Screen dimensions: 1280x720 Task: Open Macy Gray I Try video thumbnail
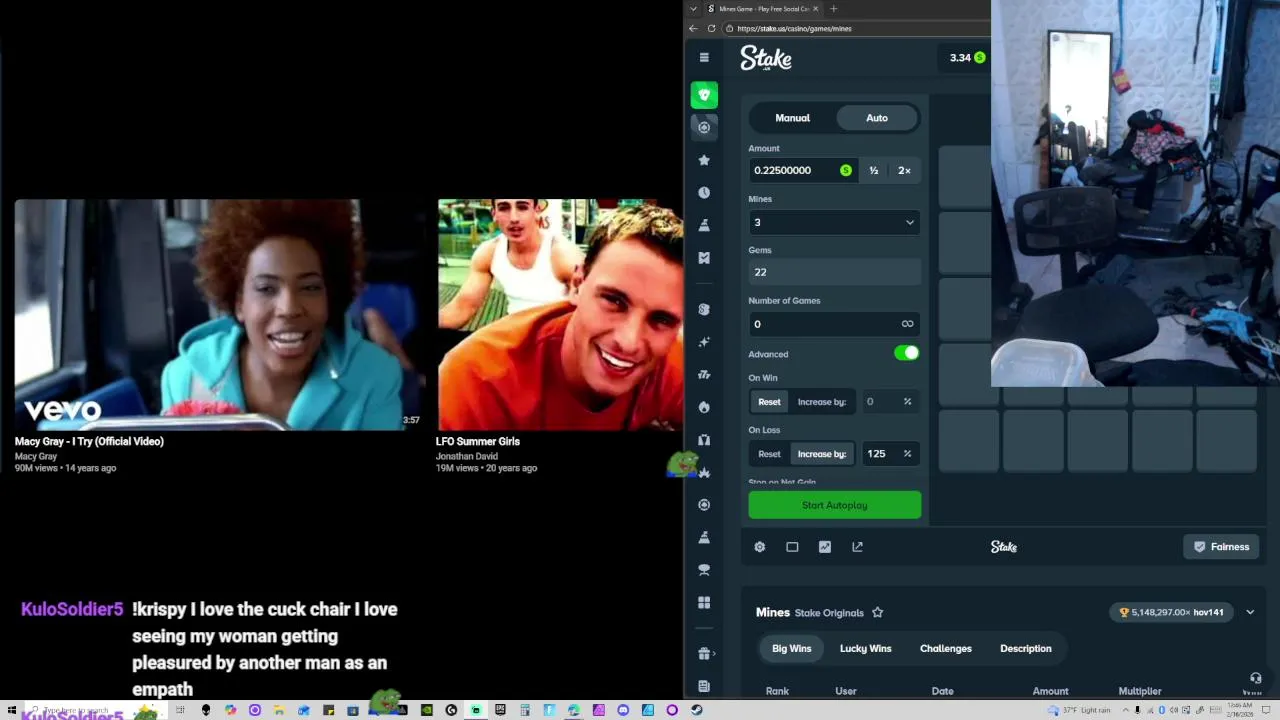[220, 315]
